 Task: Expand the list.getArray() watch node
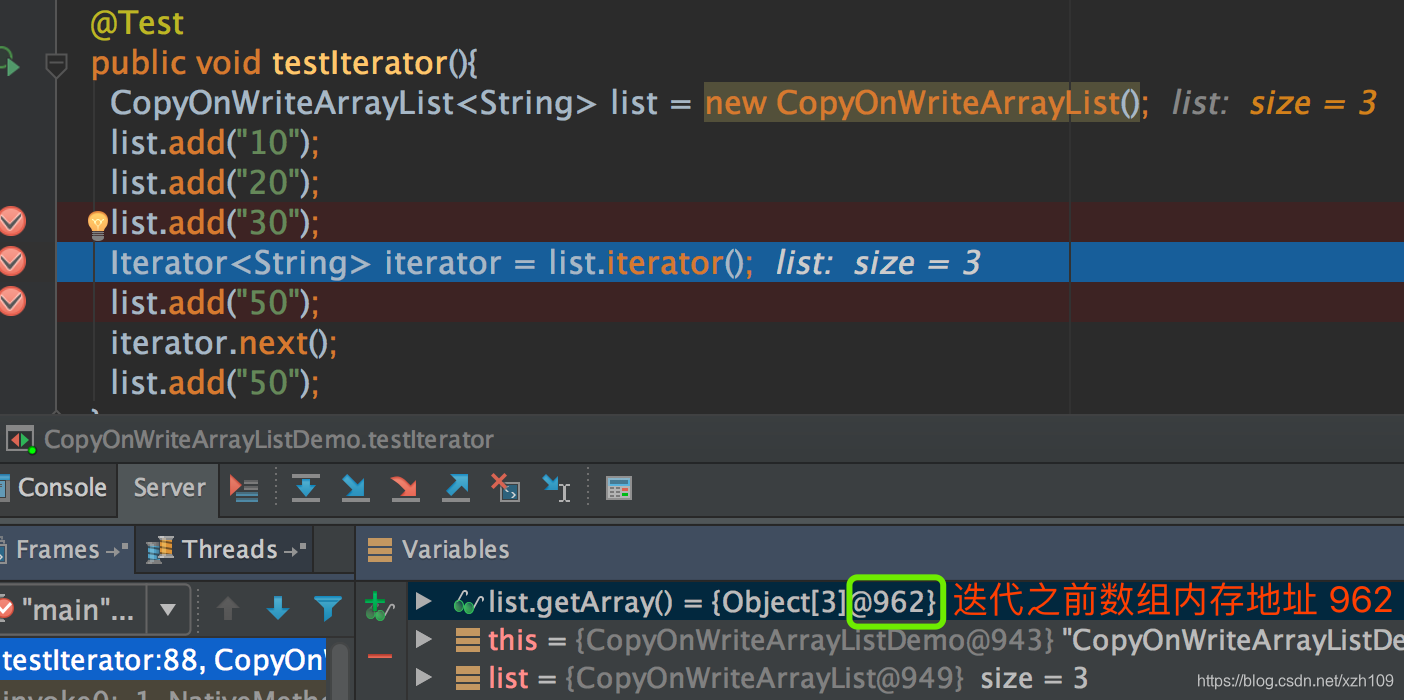point(424,601)
